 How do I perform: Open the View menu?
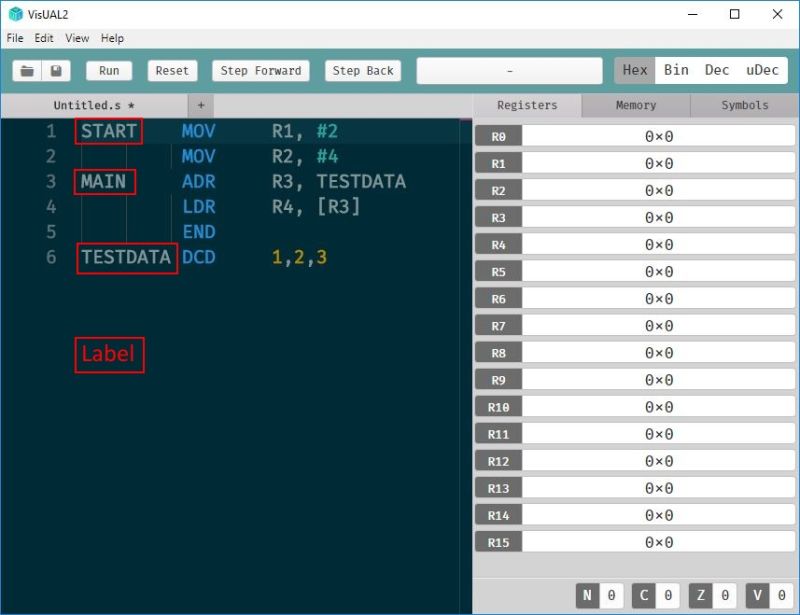coord(77,38)
